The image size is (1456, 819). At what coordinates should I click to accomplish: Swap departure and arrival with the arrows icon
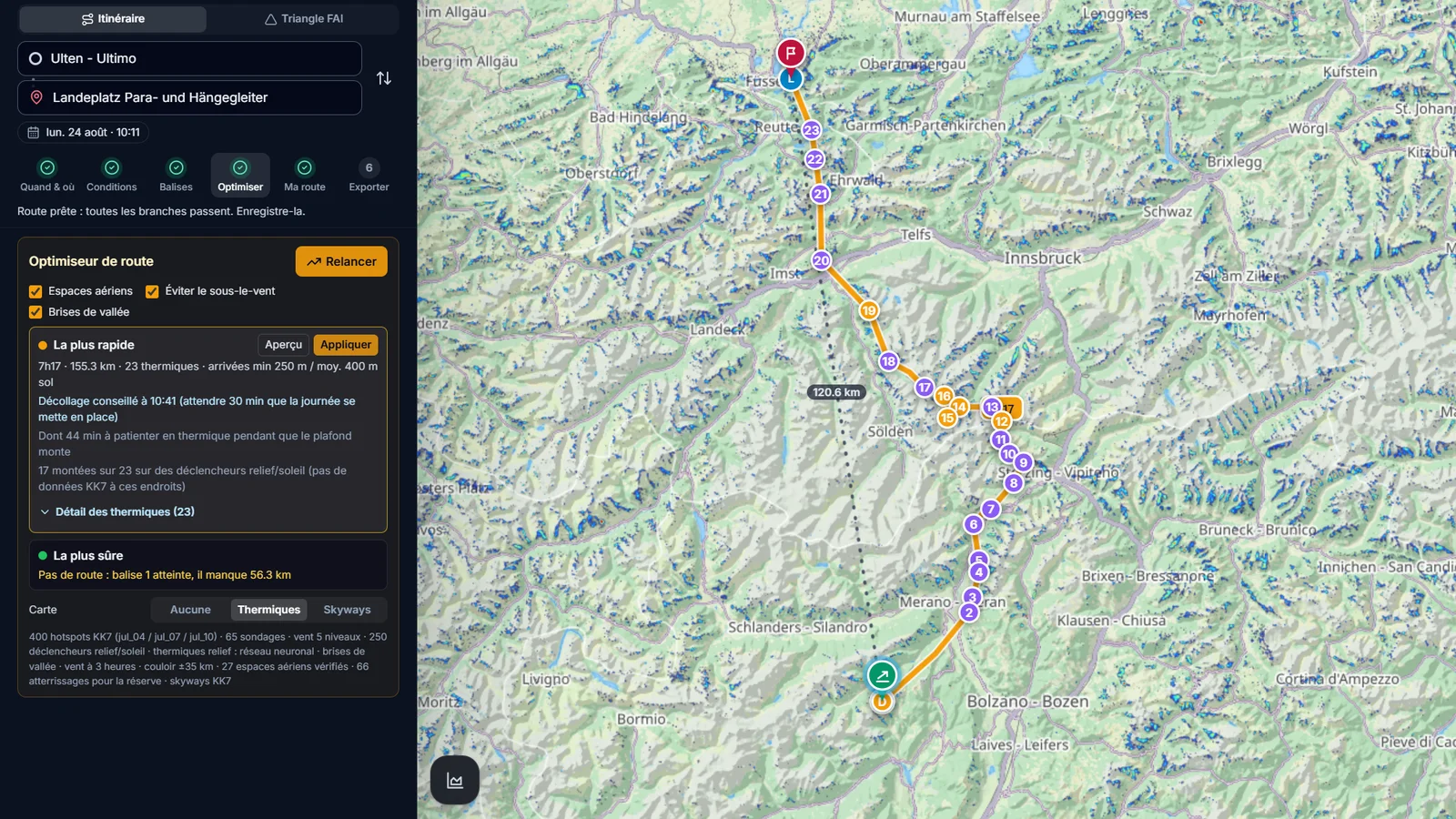tap(384, 78)
